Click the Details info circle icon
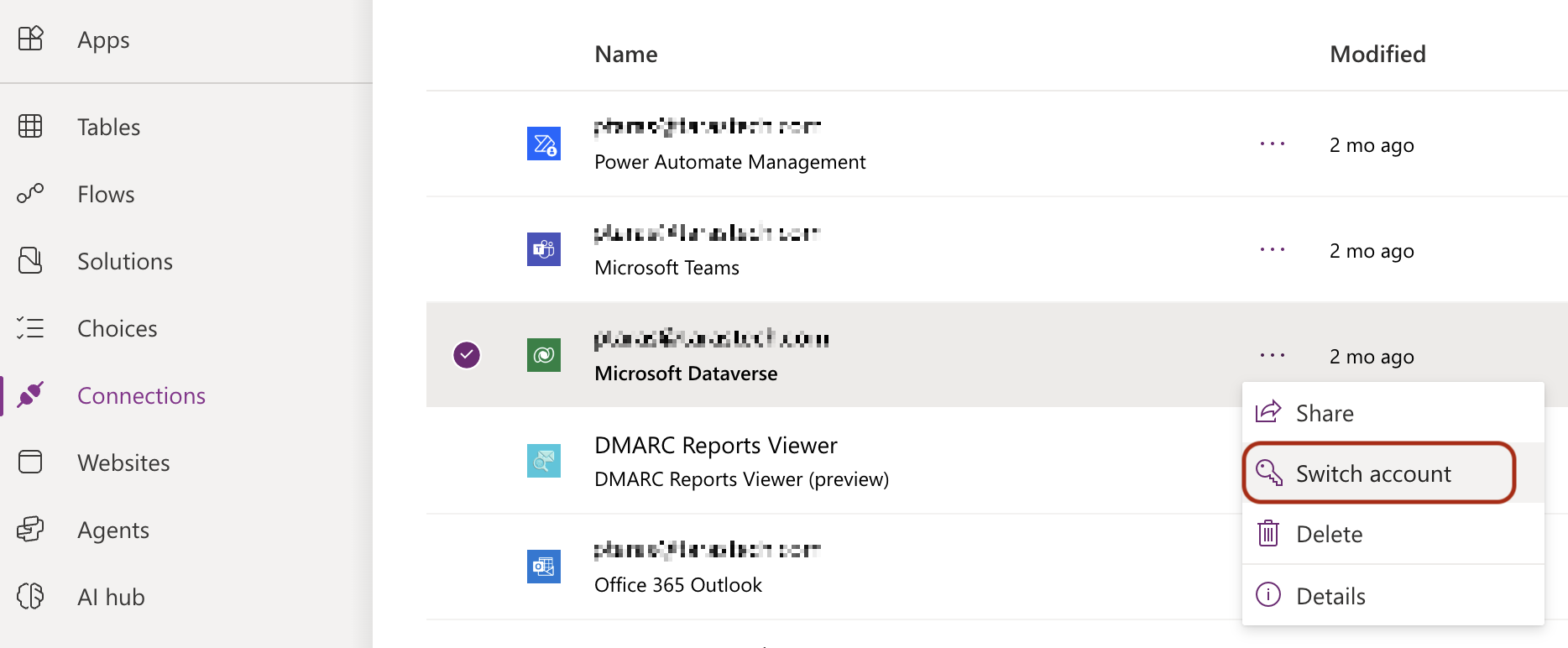The height and width of the screenshot is (648, 1568). (1268, 594)
